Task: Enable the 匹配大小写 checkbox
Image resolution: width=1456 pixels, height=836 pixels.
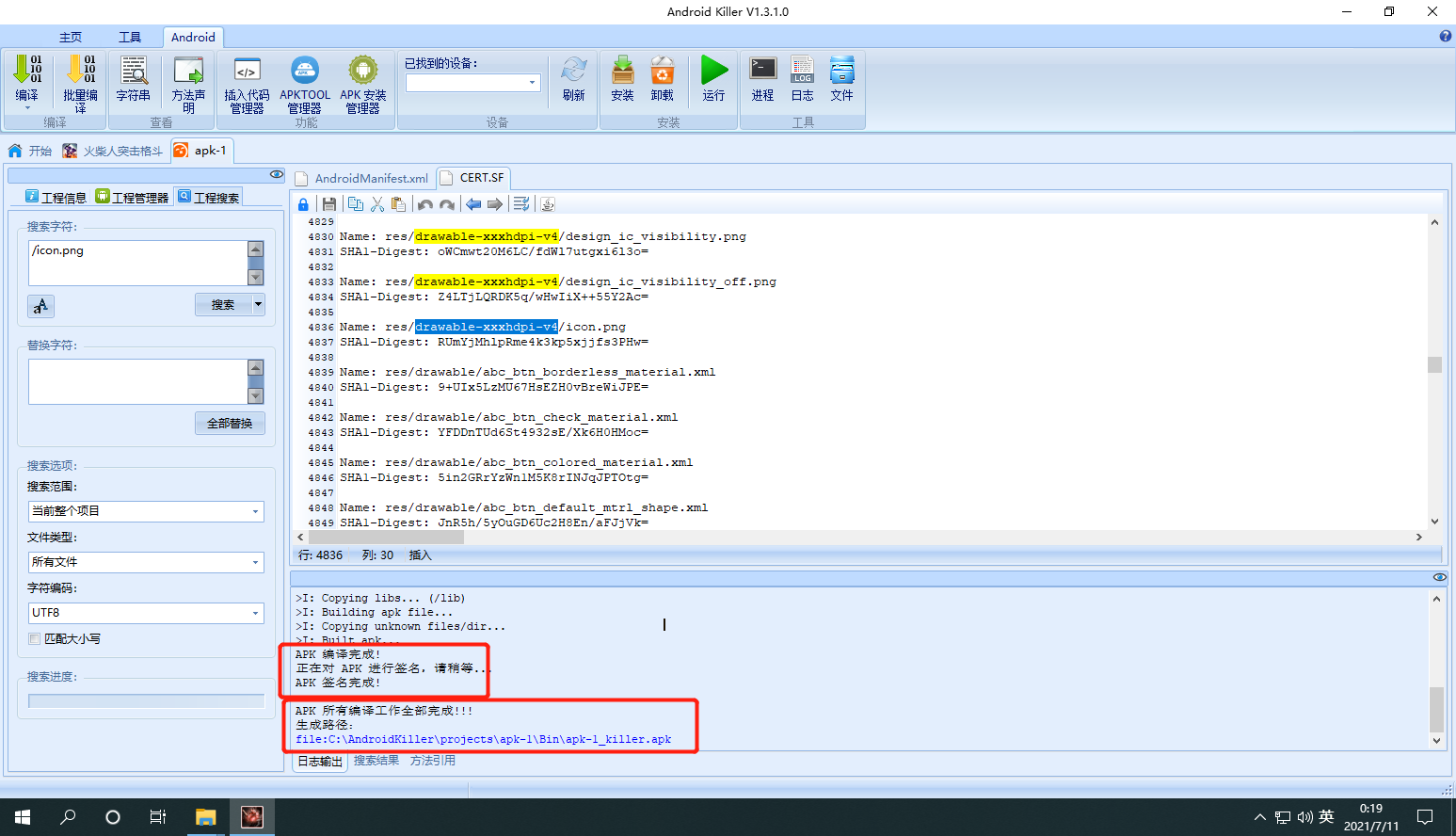Action: (x=35, y=638)
